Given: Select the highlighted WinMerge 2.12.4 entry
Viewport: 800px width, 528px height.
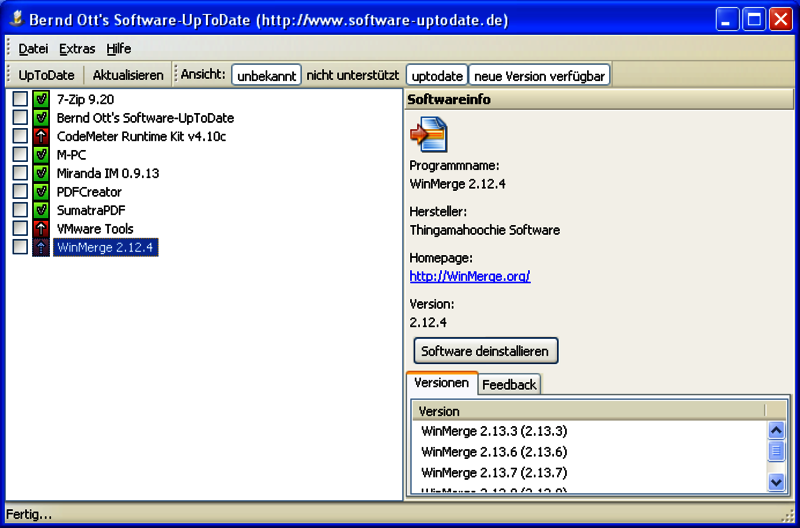Looking at the screenshot, I should tap(105, 247).
